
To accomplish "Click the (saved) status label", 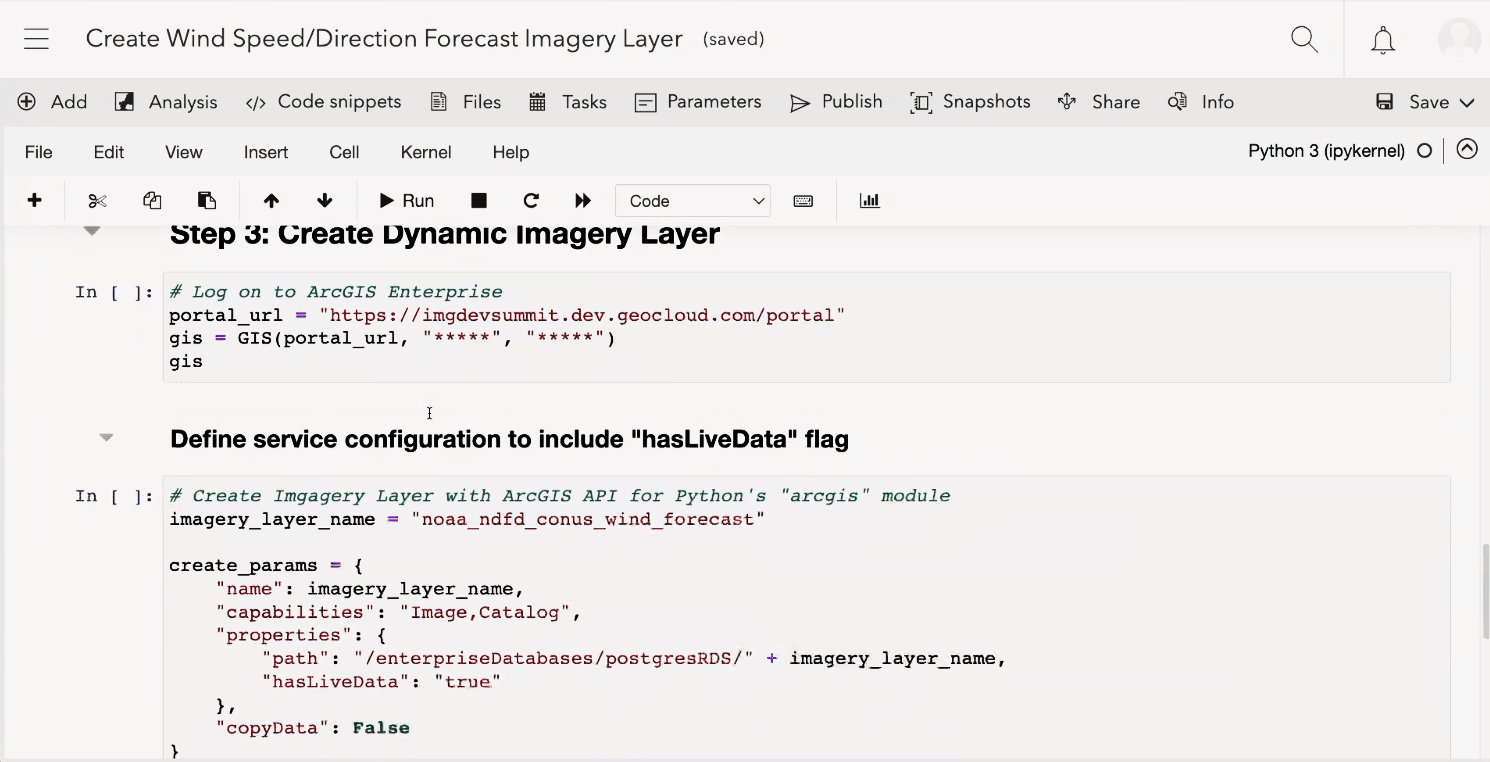I will tap(734, 39).
